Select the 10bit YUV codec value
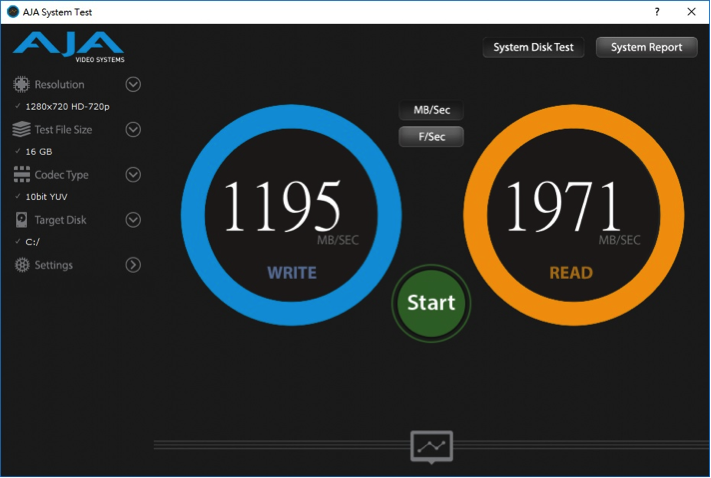Screen dimensions: 711x478 pyautogui.click(x=46, y=197)
